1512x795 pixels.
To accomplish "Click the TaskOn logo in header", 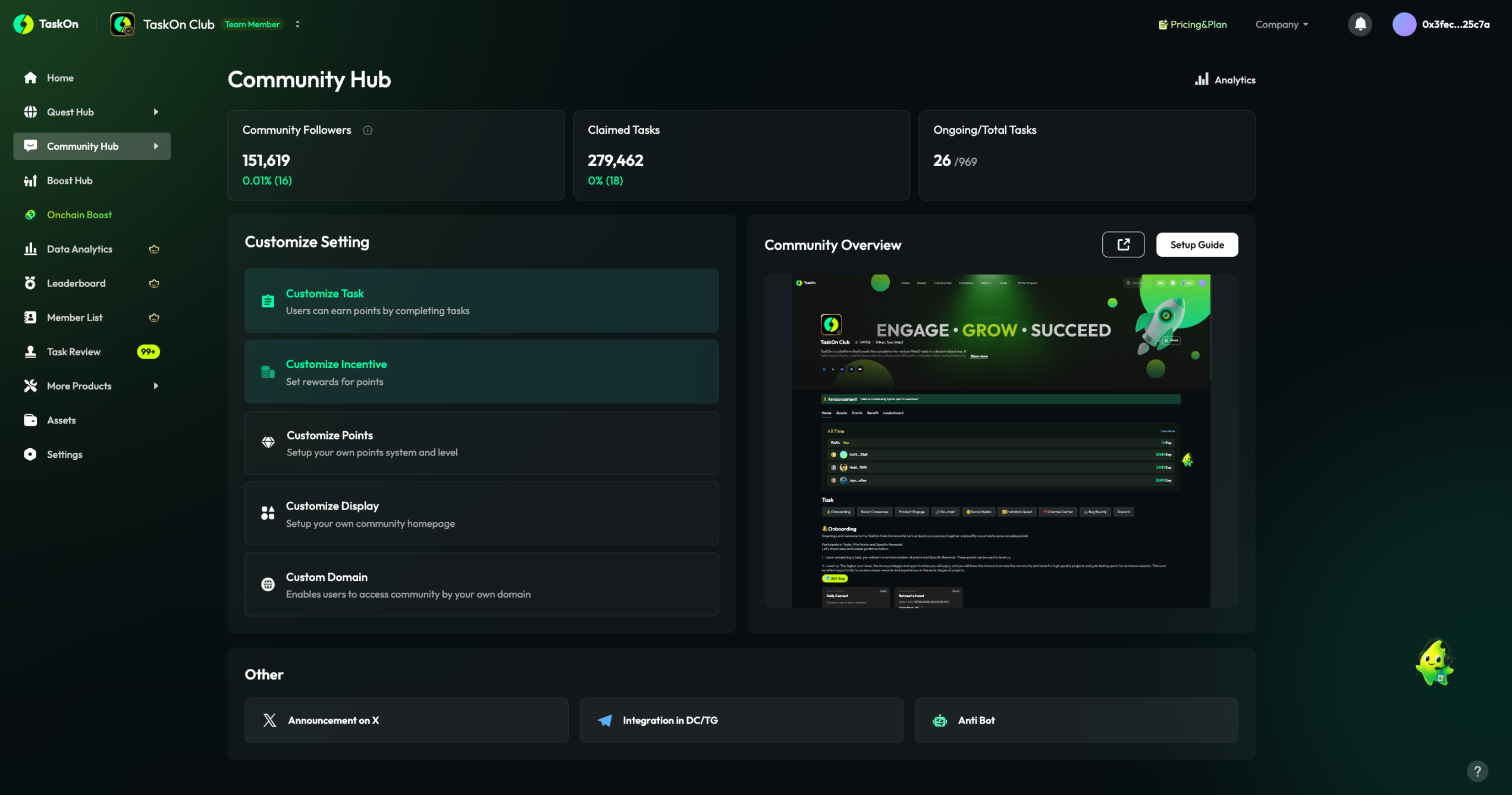I will 46,24.
